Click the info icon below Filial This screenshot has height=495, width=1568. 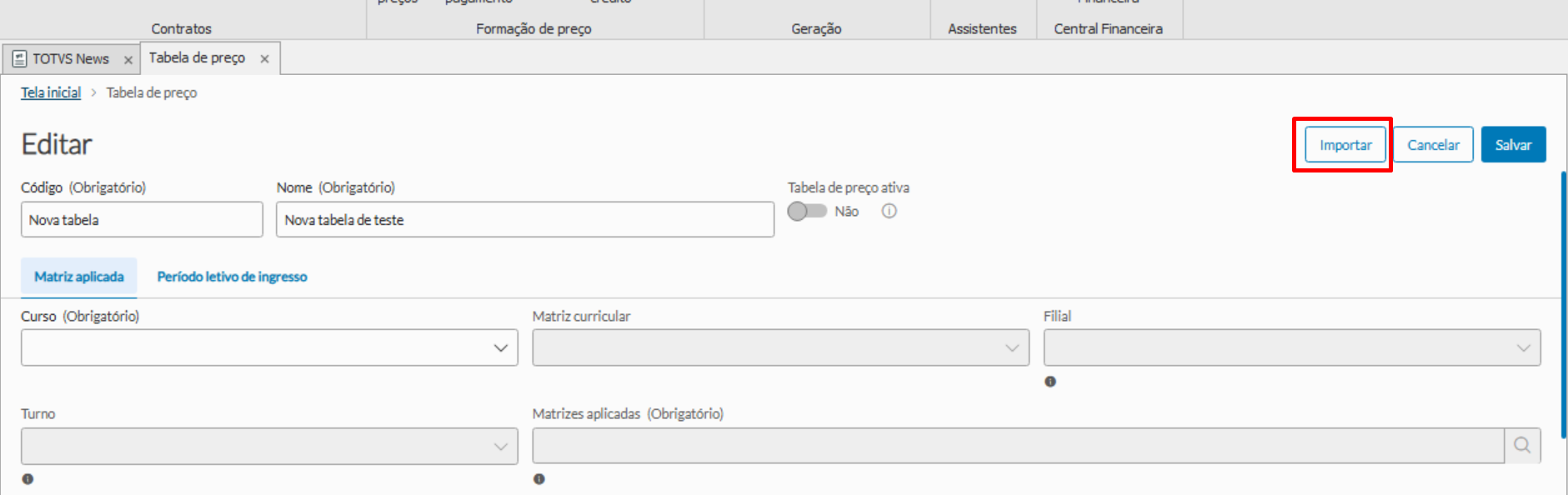(1050, 382)
